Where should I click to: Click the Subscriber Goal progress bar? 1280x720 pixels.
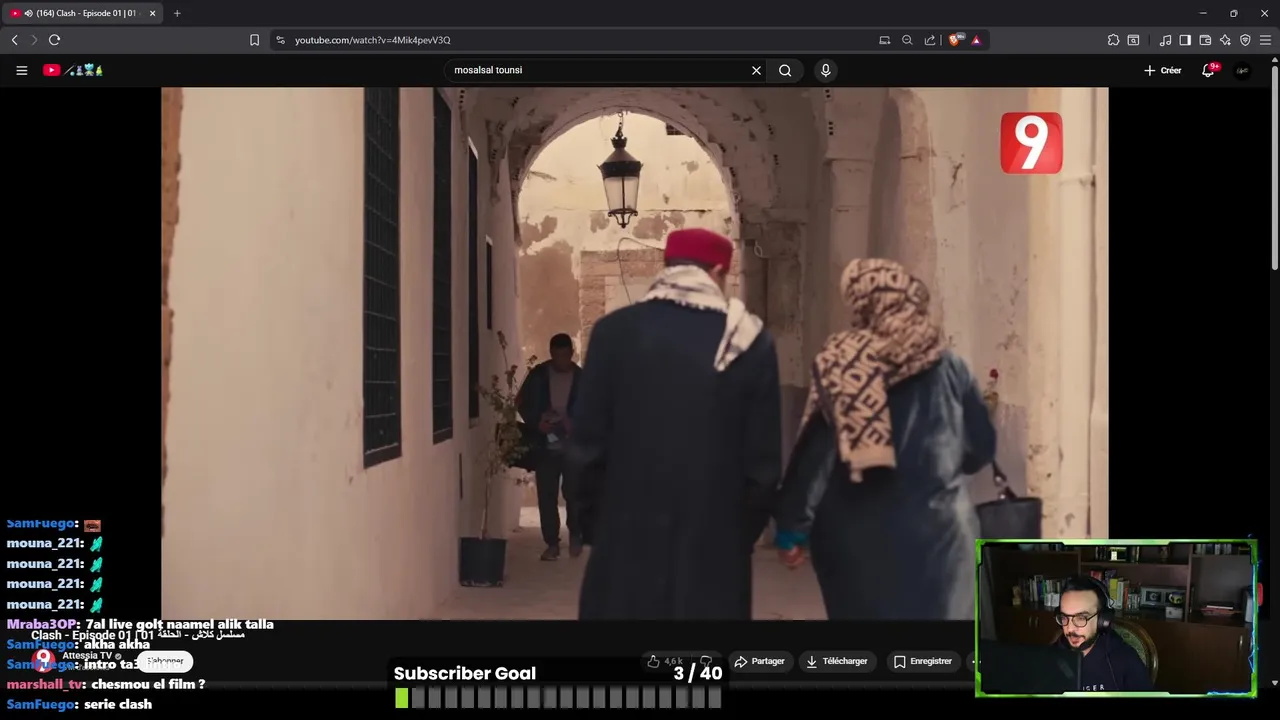coord(558,698)
